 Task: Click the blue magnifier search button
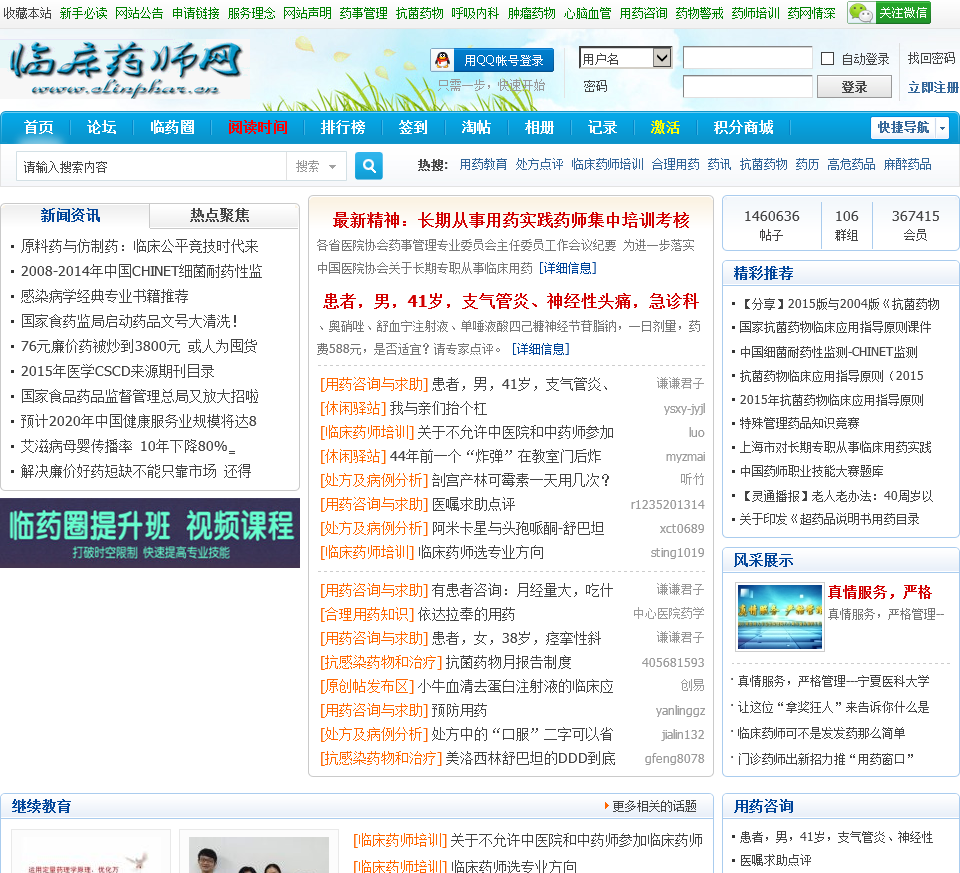[x=369, y=166]
